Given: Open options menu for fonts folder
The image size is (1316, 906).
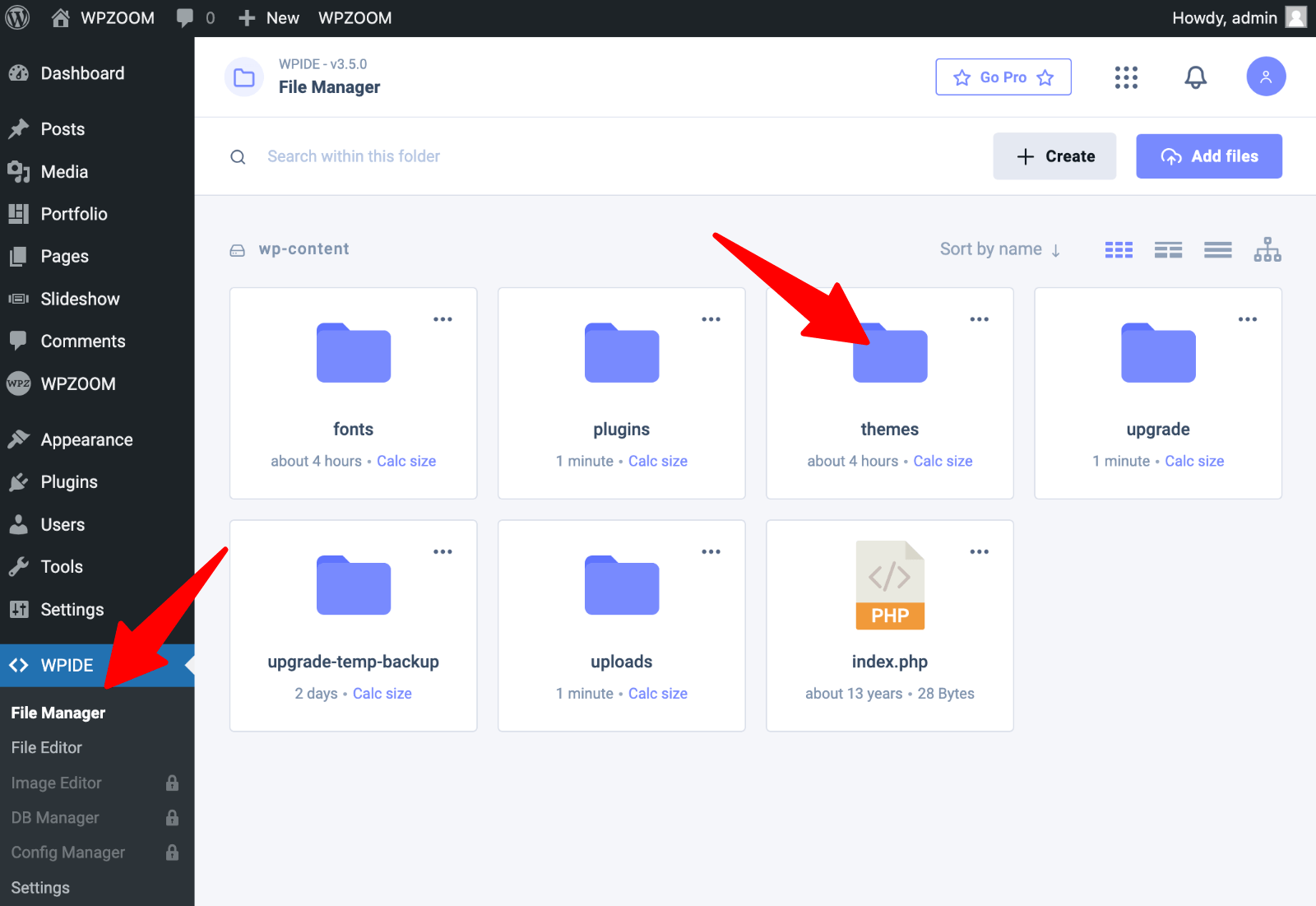Looking at the screenshot, I should tap(443, 319).
